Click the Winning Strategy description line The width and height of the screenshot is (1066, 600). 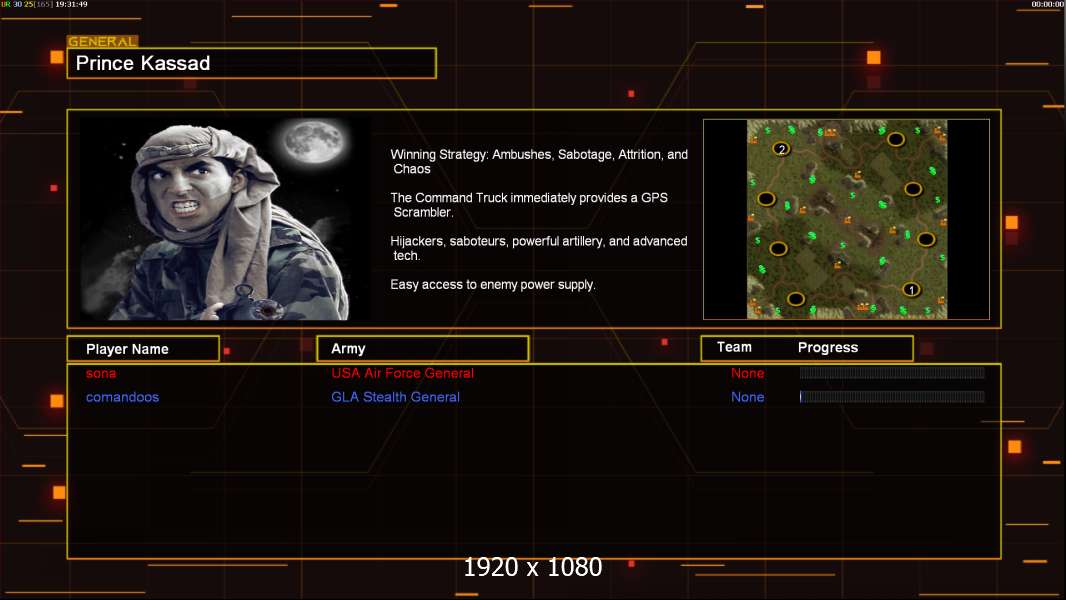(x=539, y=162)
